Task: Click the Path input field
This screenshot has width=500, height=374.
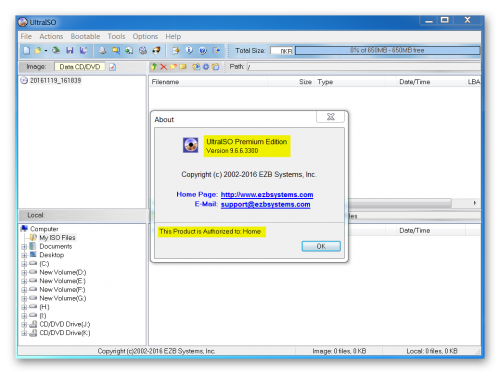Action: click(364, 67)
